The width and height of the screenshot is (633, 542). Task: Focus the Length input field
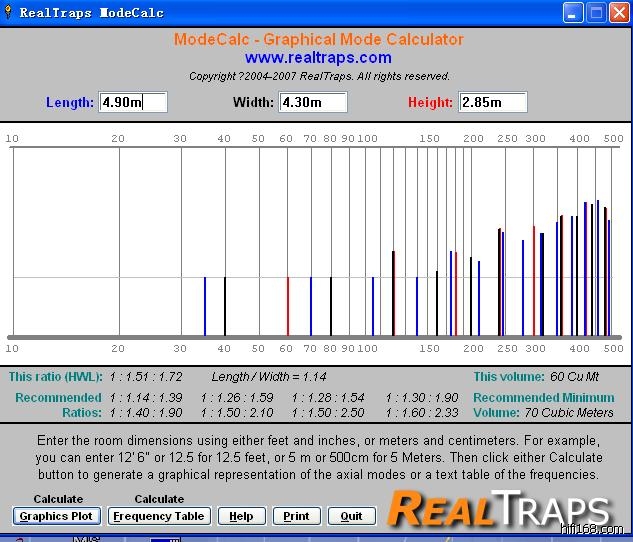pyautogui.click(x=133, y=102)
